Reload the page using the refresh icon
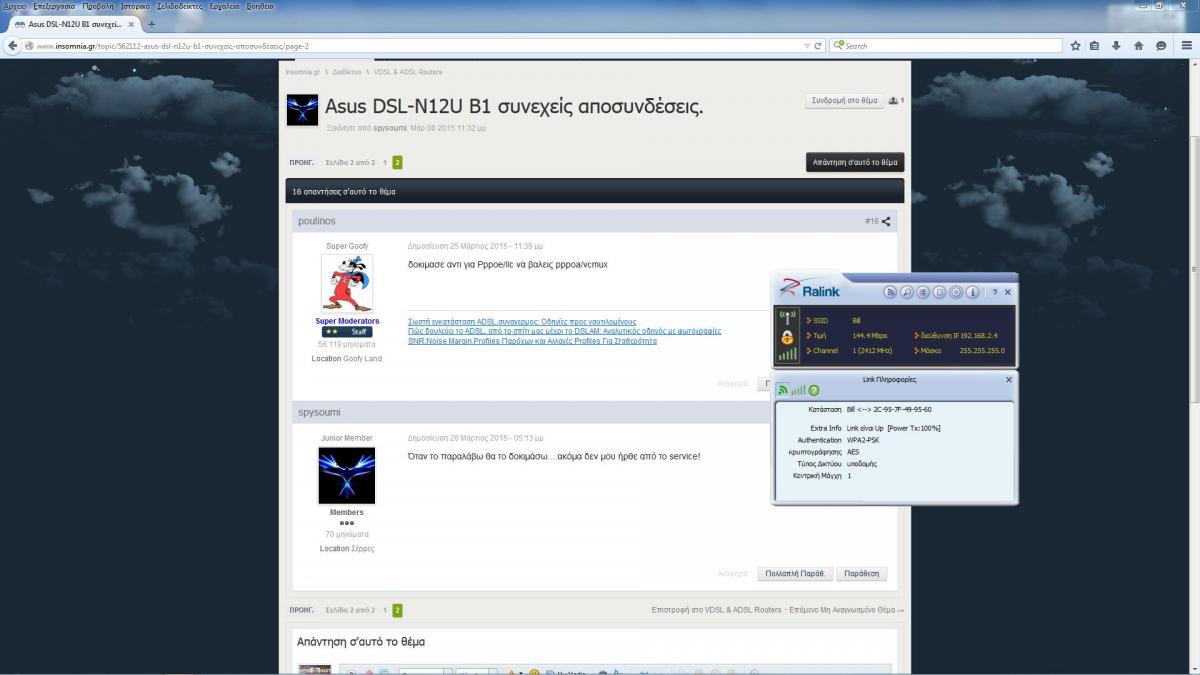Image resolution: width=1200 pixels, height=675 pixels. 818,45
